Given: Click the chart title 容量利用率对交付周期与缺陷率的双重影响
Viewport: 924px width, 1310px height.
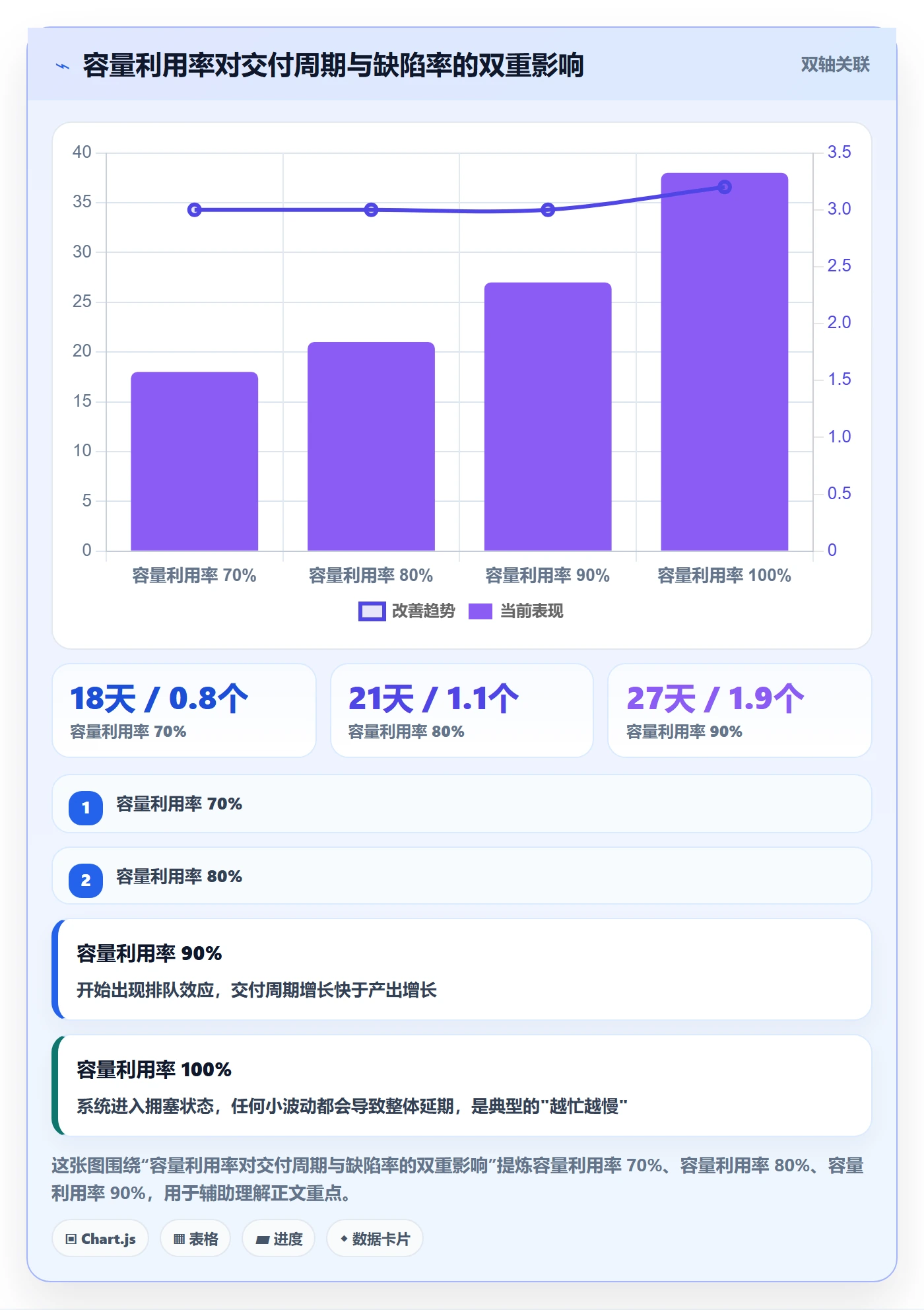Looking at the screenshot, I should click(x=333, y=66).
